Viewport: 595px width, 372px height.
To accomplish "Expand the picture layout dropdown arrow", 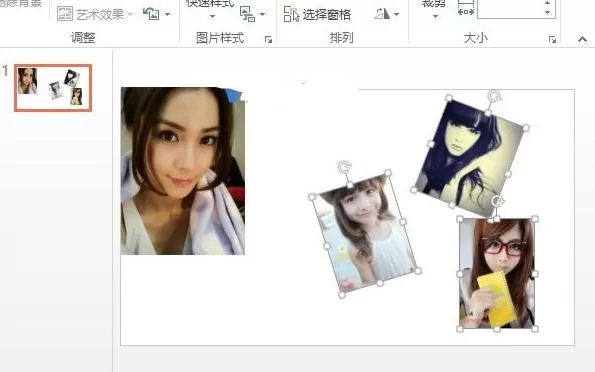I will 262,14.
